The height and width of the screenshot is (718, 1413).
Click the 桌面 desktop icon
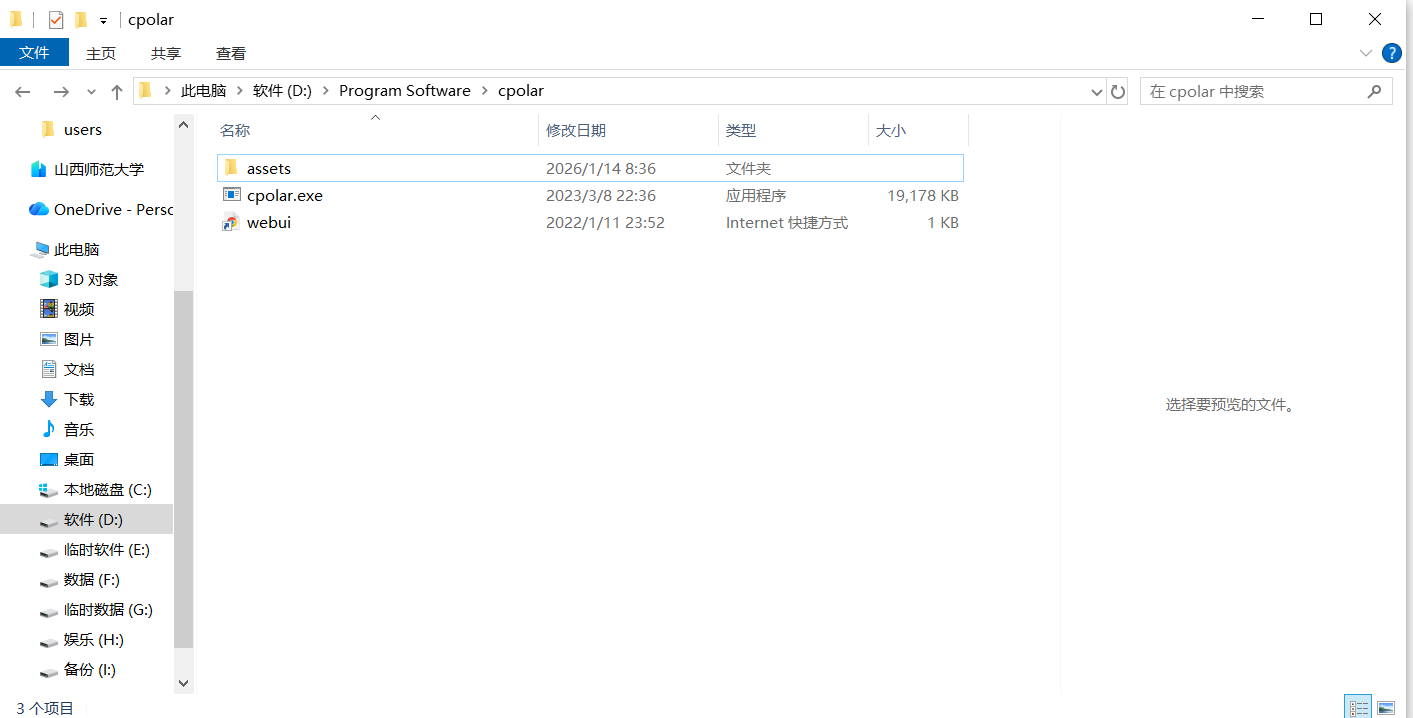pyautogui.click(x=49, y=459)
